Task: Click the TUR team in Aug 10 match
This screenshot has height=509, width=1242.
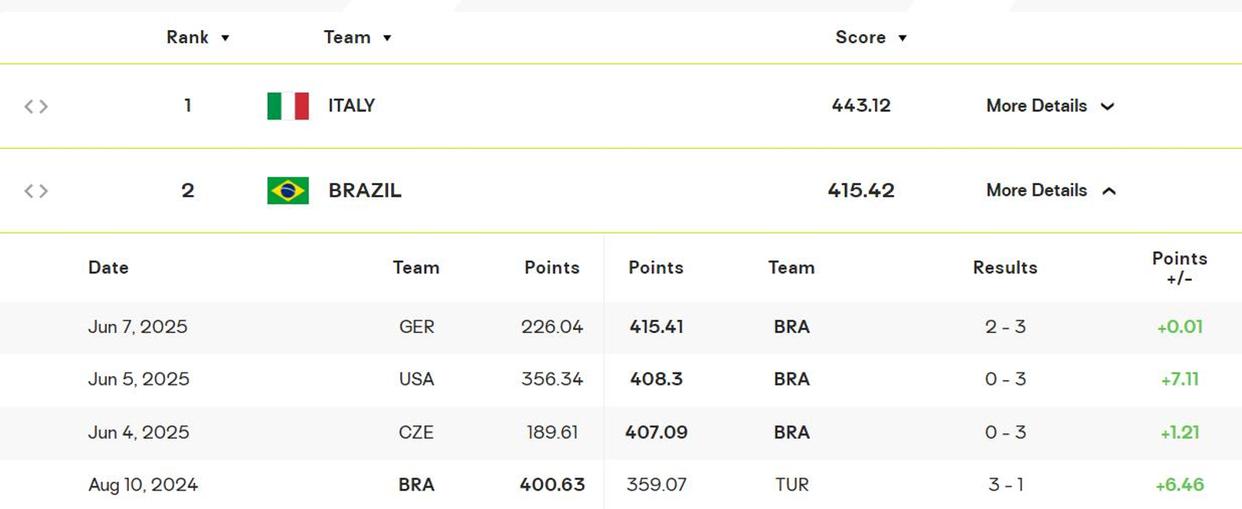Action: (x=791, y=485)
